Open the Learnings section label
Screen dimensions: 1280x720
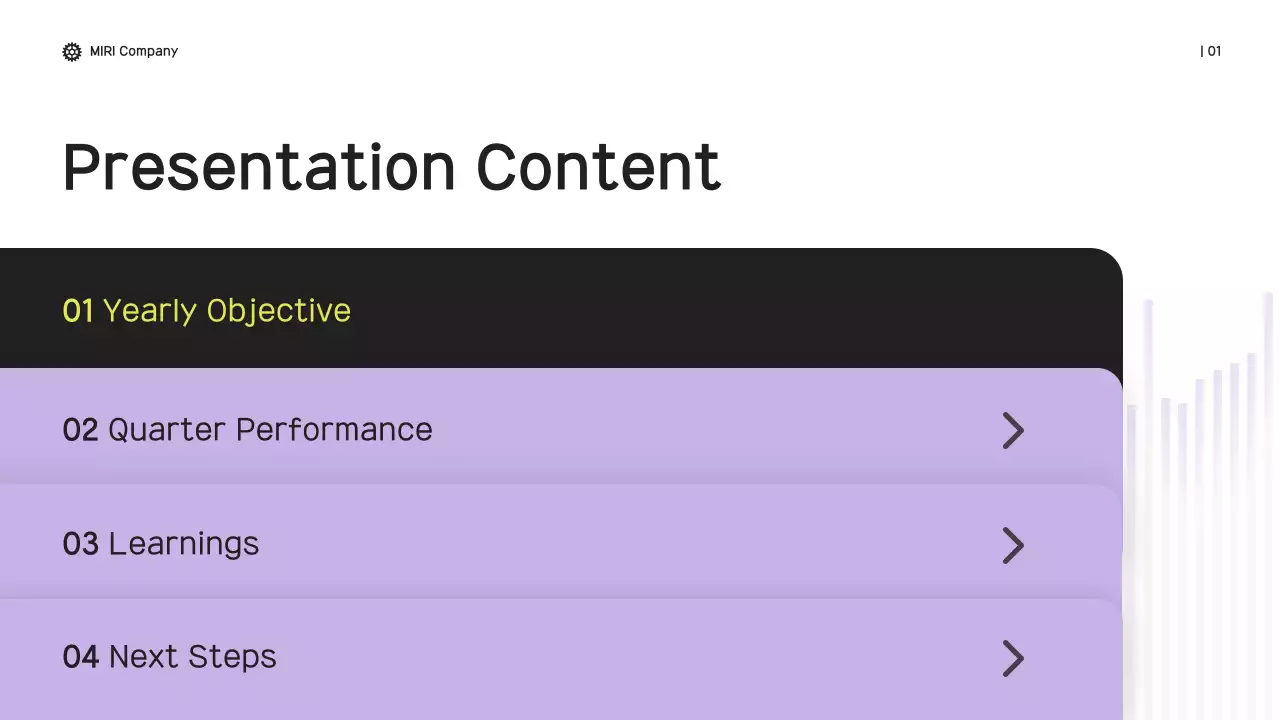pyautogui.click(x=183, y=544)
